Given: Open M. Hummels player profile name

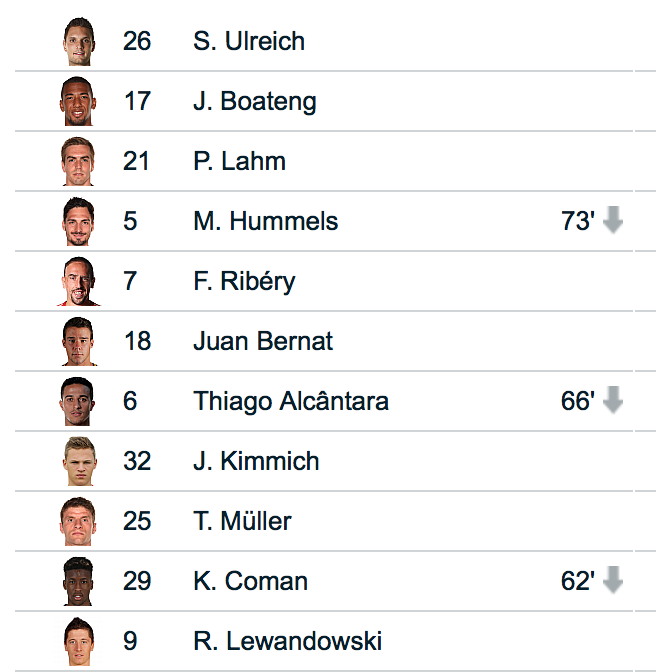Looking at the screenshot, I should coord(265,221).
